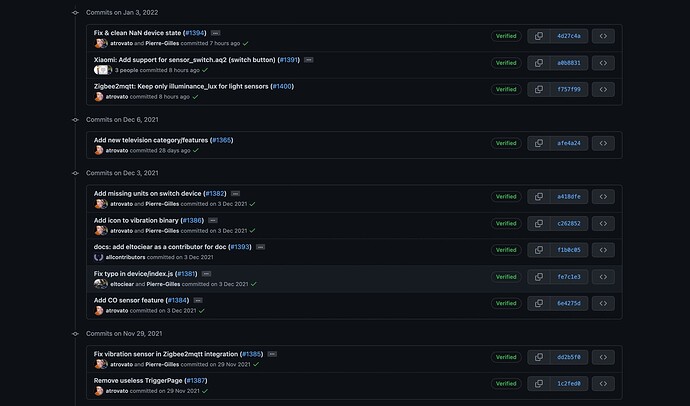The width and height of the screenshot is (690, 406).
Task: Show build status check for Fix & clean NaN commit
Action: 246,44
